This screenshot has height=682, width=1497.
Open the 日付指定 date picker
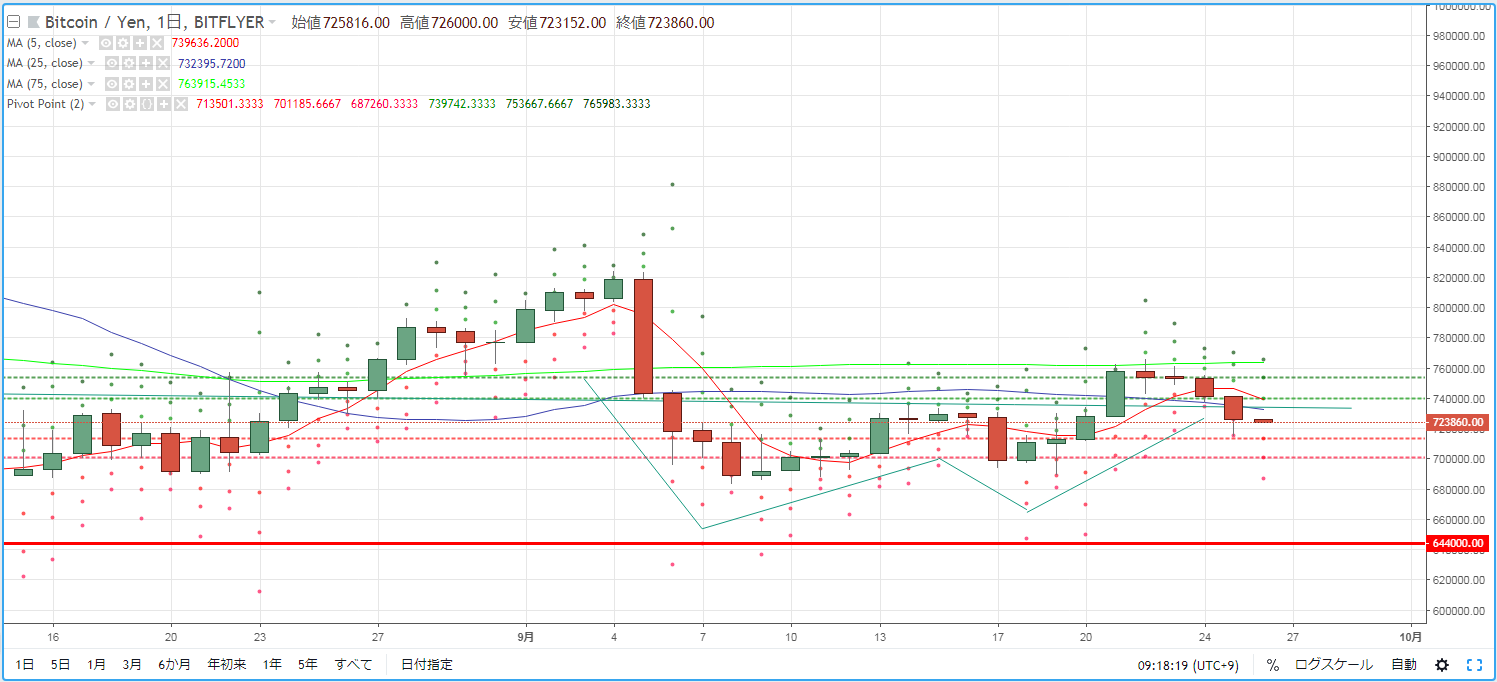(427, 665)
